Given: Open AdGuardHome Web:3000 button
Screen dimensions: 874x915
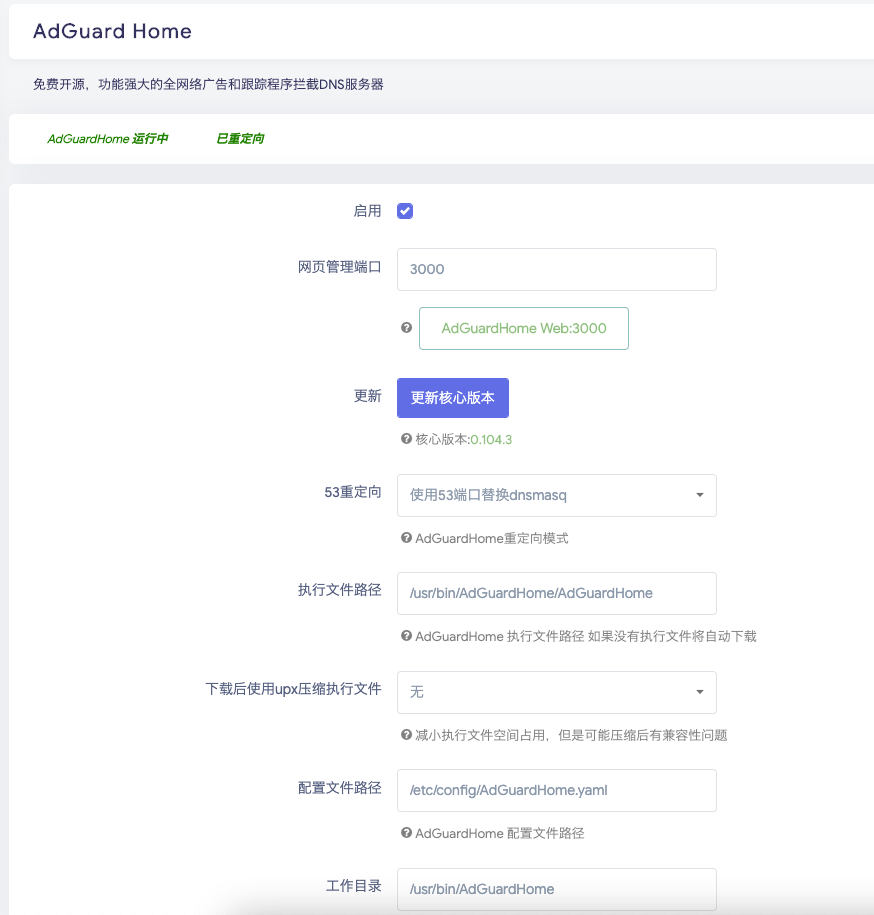Looking at the screenshot, I should pyautogui.click(x=524, y=329).
